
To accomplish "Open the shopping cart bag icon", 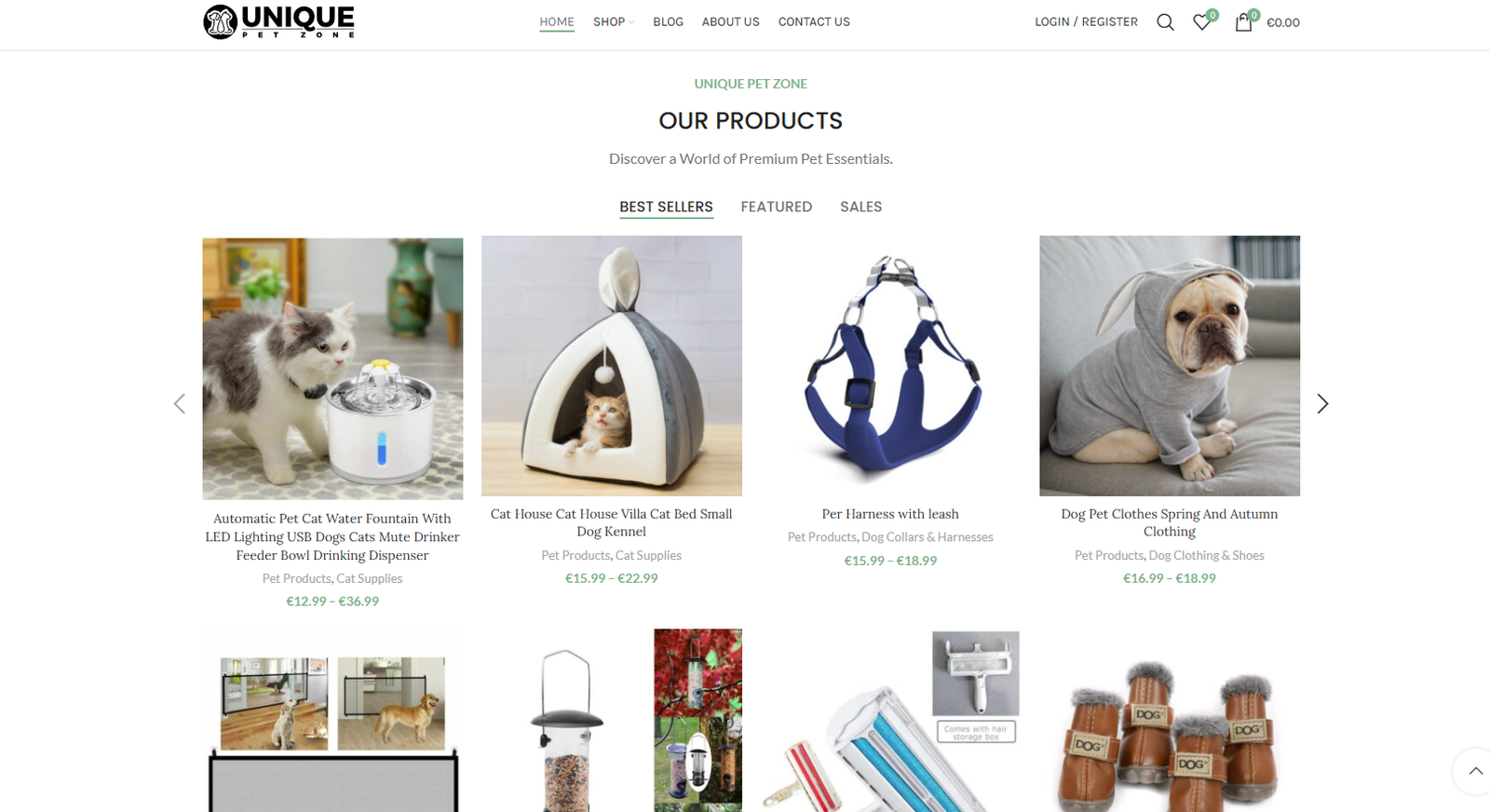I will pyautogui.click(x=1244, y=22).
